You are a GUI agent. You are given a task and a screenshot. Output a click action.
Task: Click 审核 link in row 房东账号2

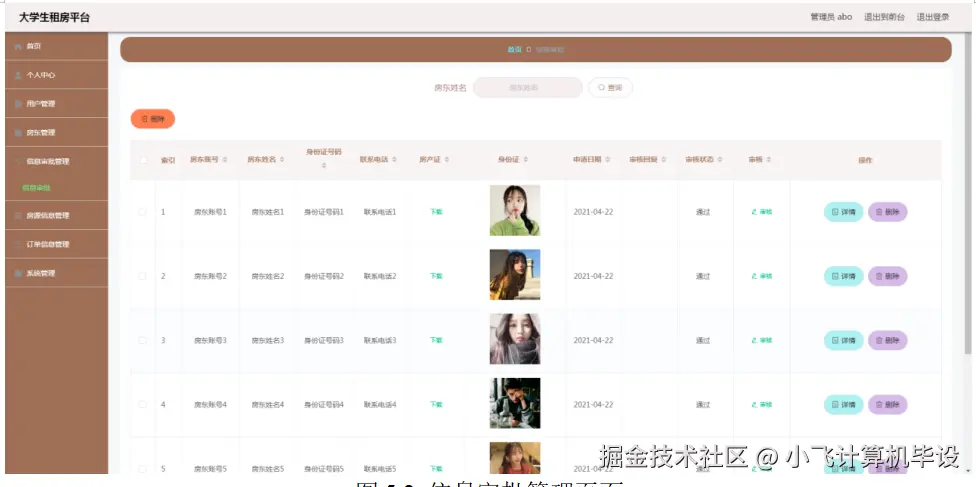[x=762, y=276]
